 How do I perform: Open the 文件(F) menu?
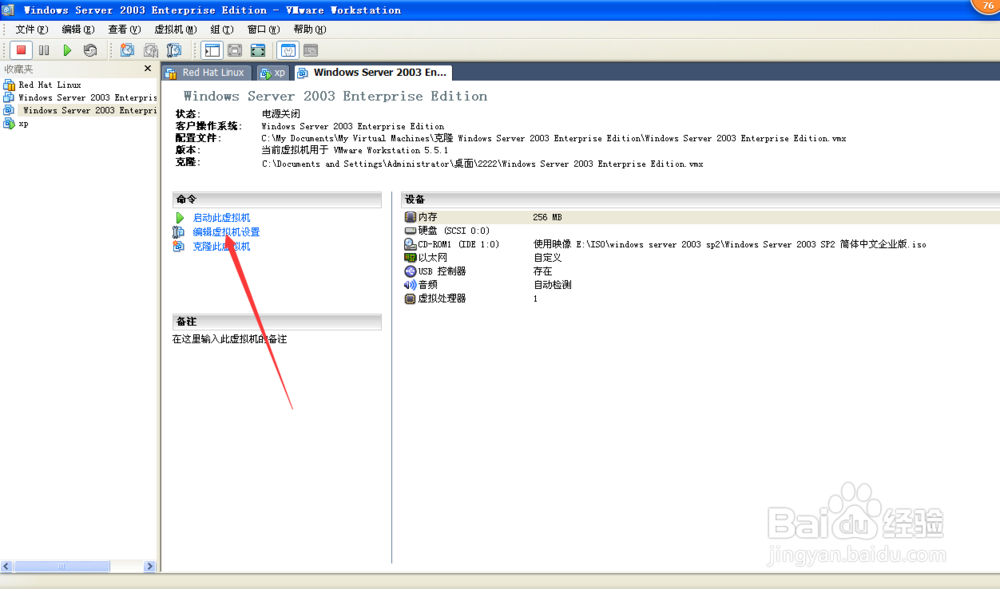pyautogui.click(x=31, y=29)
